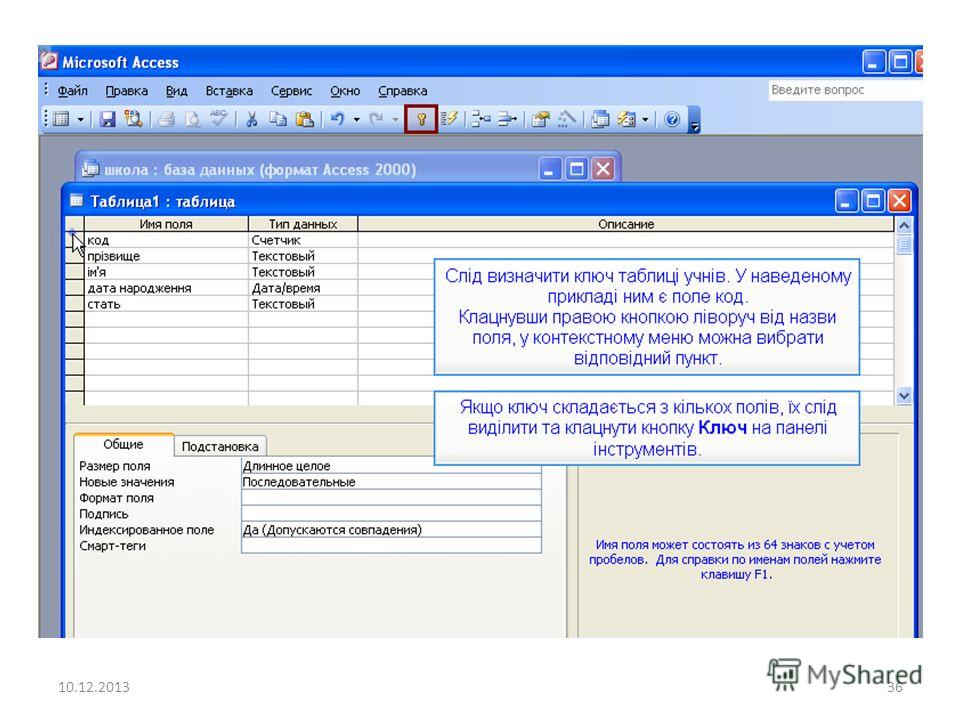Switch to the Общие tab
Screen dimensions: 960x720
click(x=124, y=444)
